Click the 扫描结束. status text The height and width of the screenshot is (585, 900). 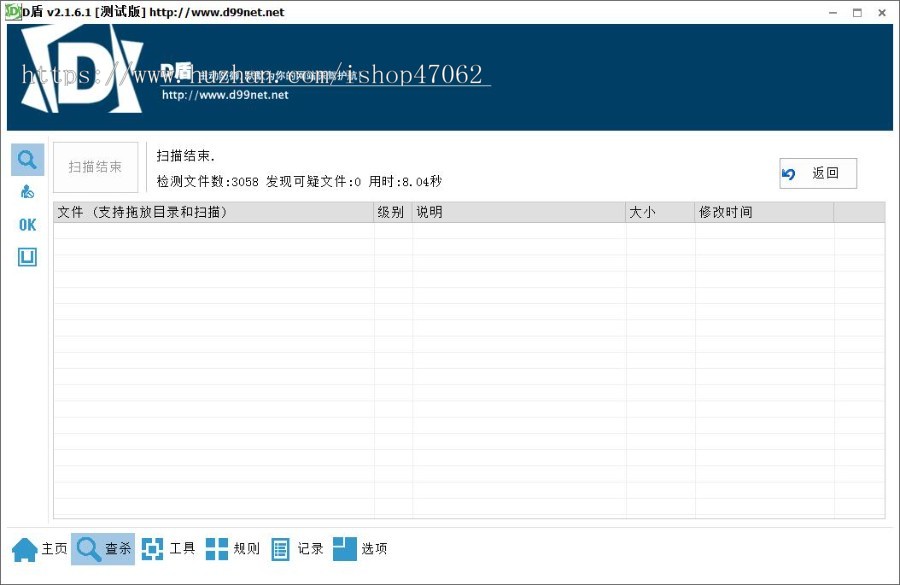[185, 156]
